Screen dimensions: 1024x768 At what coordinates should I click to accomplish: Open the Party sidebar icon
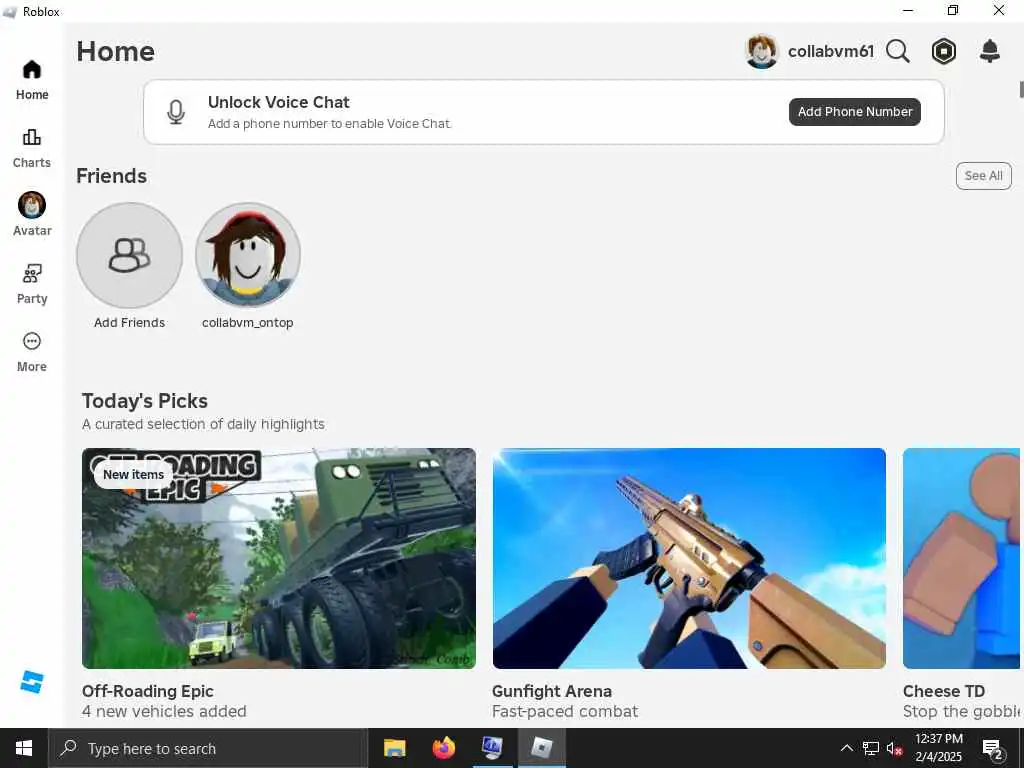pos(31,273)
